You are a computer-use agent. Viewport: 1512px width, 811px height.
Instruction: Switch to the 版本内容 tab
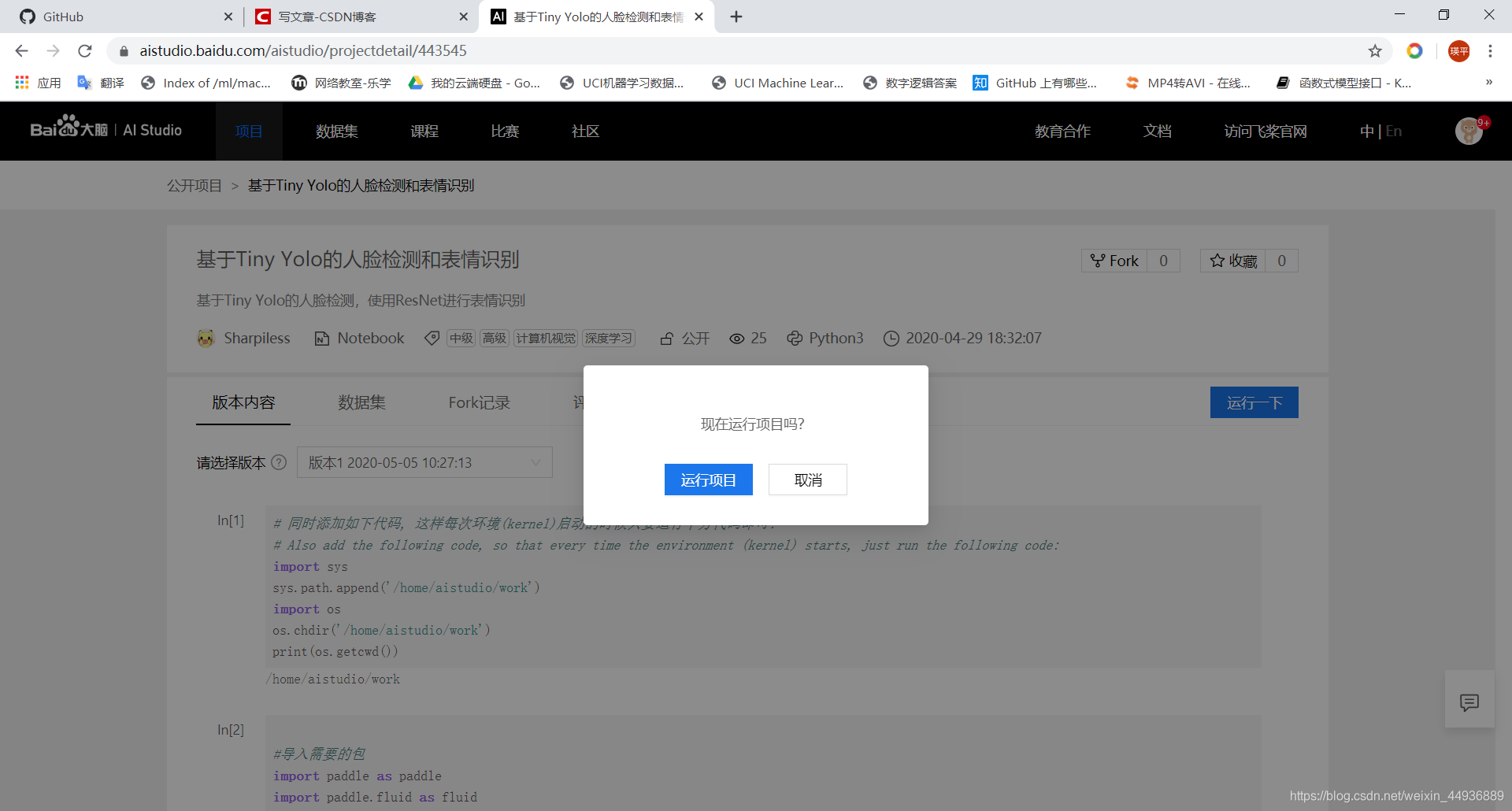[243, 402]
